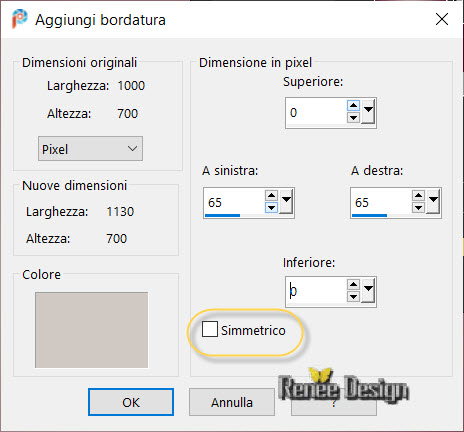
Task: Expand the Inferiore slider dropdown arrow
Action: click(368, 291)
